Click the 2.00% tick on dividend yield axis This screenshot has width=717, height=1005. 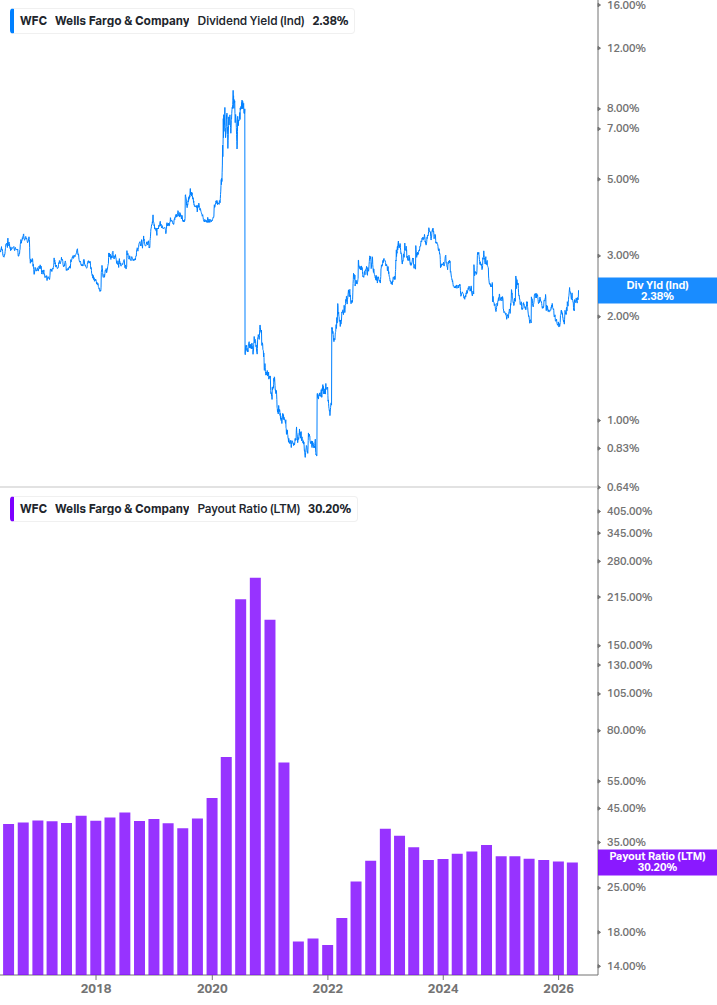[623, 316]
